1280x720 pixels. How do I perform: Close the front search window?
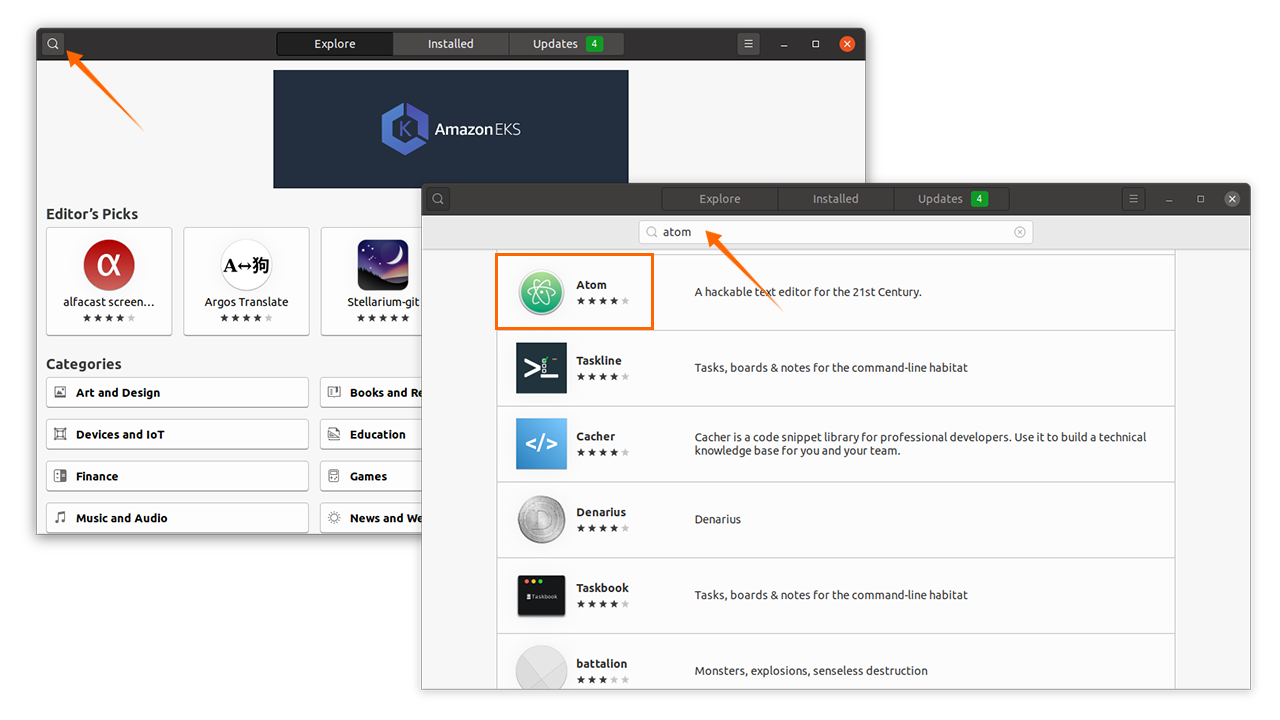click(1232, 199)
